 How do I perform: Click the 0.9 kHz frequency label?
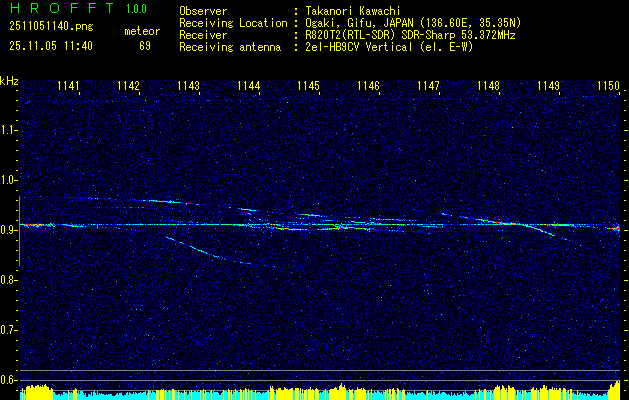pyautogui.click(x=8, y=230)
